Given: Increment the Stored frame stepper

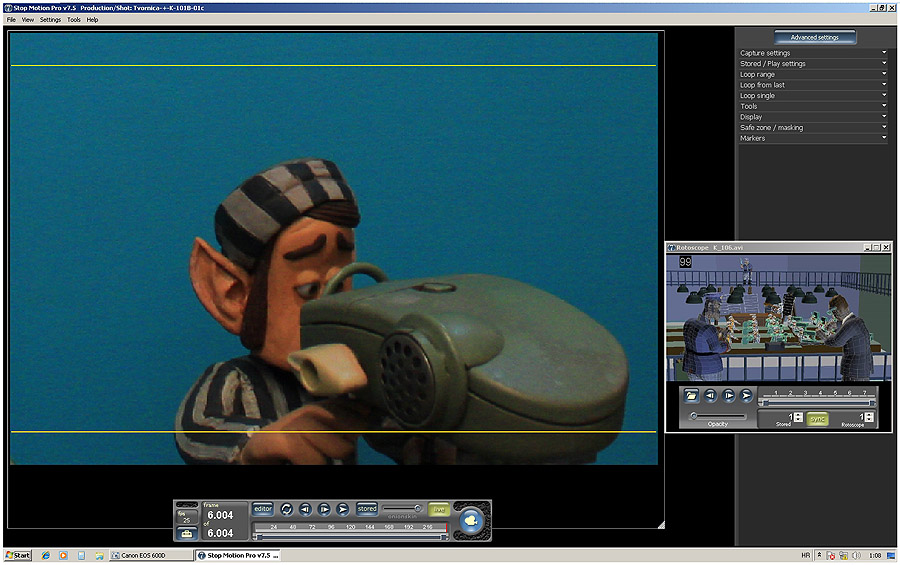Looking at the screenshot, I should [798, 415].
